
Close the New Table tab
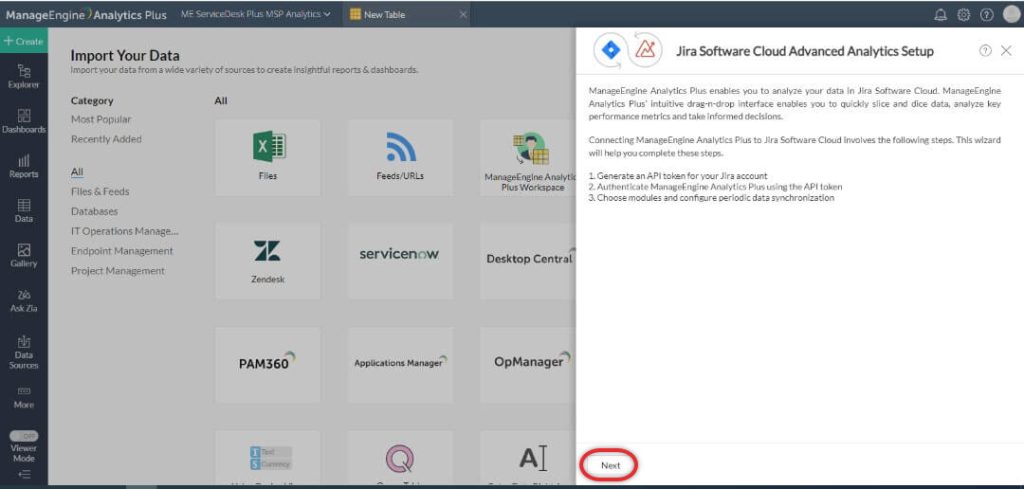[x=463, y=14]
